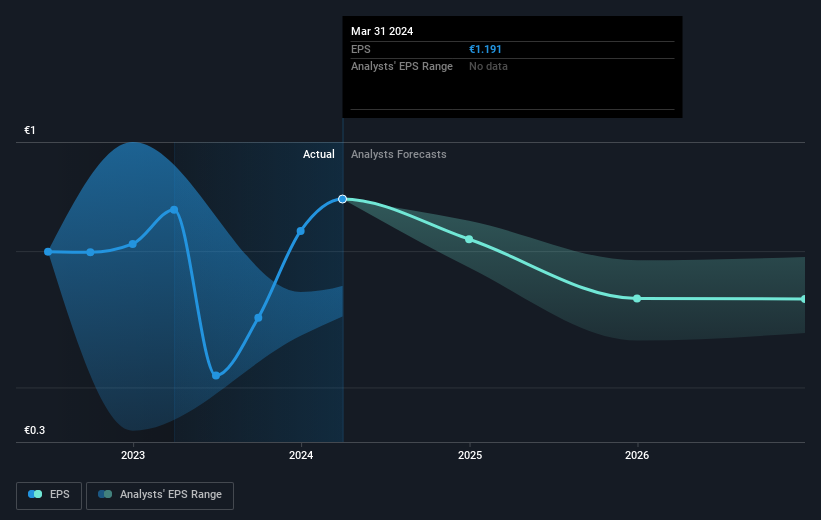Image resolution: width=821 pixels, height=520 pixels.
Task: Click the 2025 x-axis label
Action: 470,455
